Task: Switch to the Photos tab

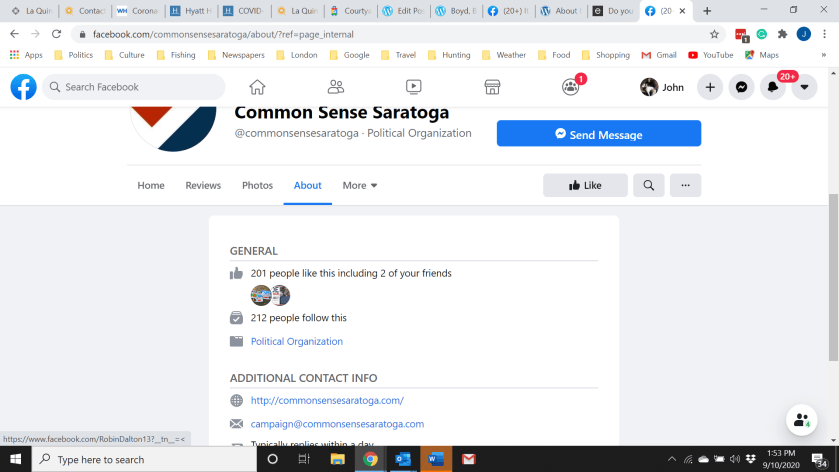Action: click(x=257, y=185)
